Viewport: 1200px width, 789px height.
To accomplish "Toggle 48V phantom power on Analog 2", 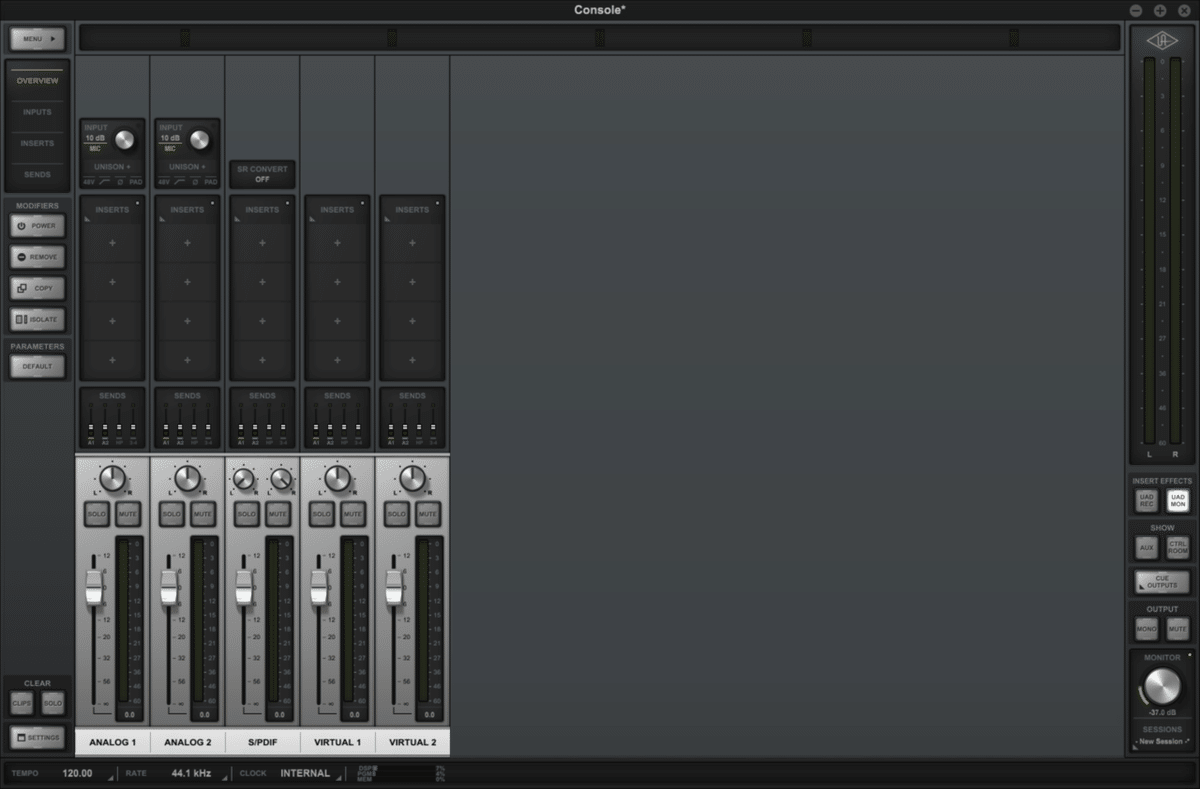I will (x=164, y=182).
